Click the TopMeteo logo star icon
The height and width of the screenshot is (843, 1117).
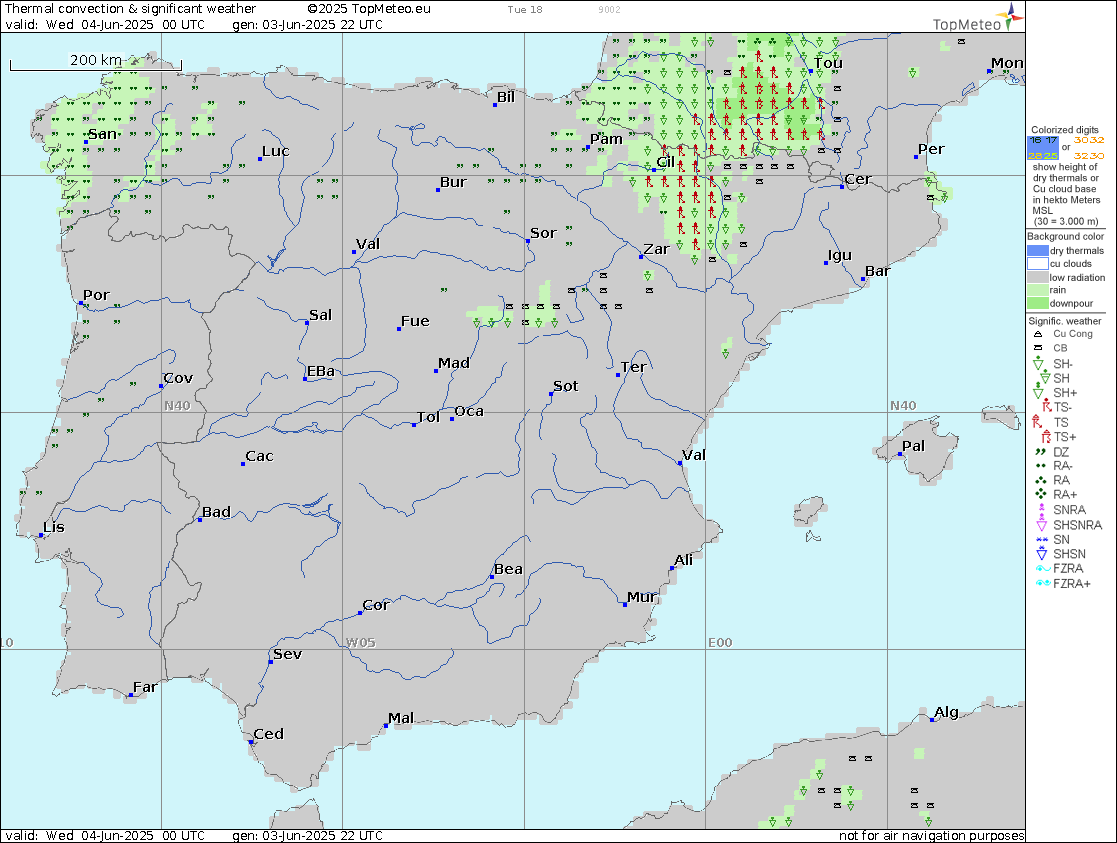click(1010, 16)
